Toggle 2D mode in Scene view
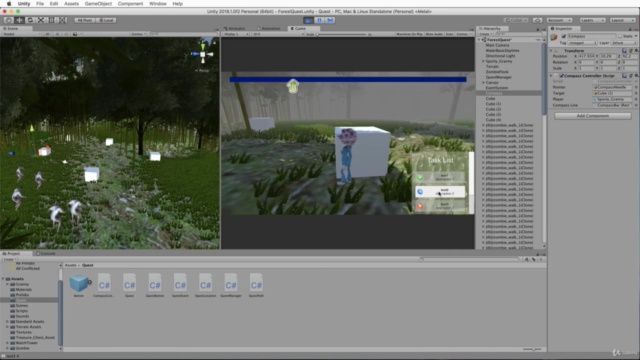Screen dimensions: 640x360 click(x=47, y=34)
